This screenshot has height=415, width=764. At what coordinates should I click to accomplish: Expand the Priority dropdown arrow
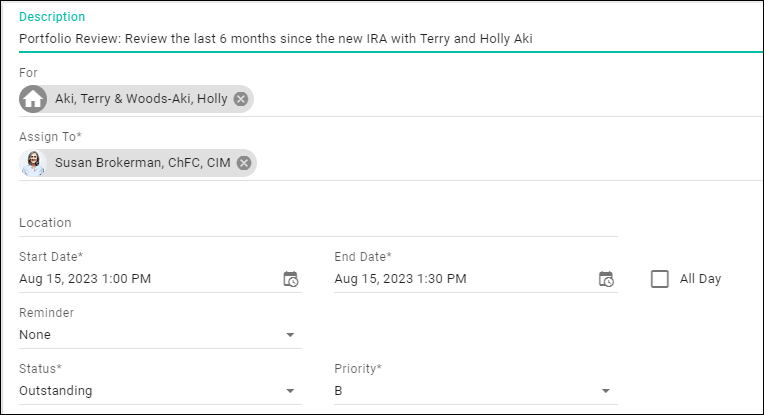click(x=606, y=391)
